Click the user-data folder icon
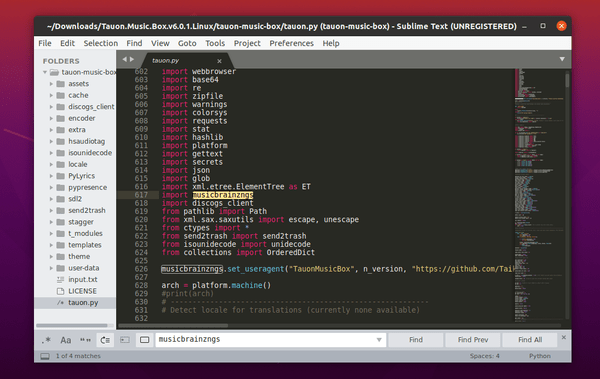The width and height of the screenshot is (600, 379). 60,268
